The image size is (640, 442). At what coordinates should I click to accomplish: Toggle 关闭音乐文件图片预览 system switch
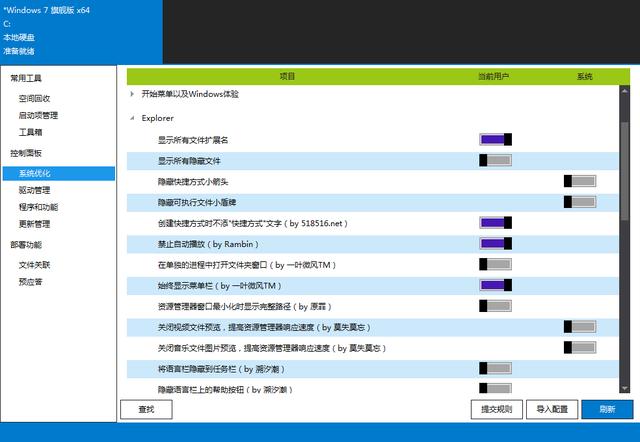tap(580, 347)
